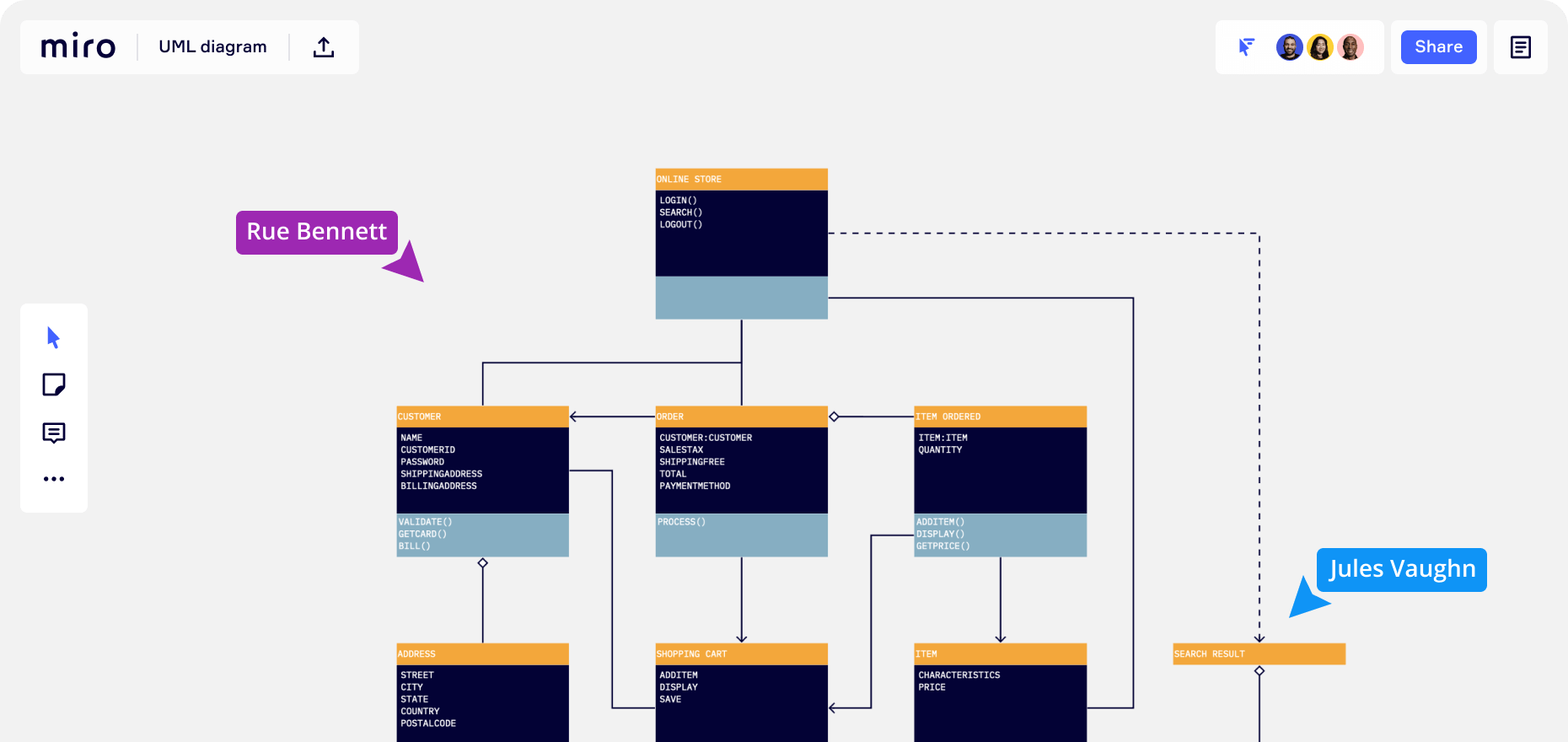The height and width of the screenshot is (742, 1568).
Task: Click CUSTOMERID attribute in Customer box
Action: pyautogui.click(x=428, y=450)
